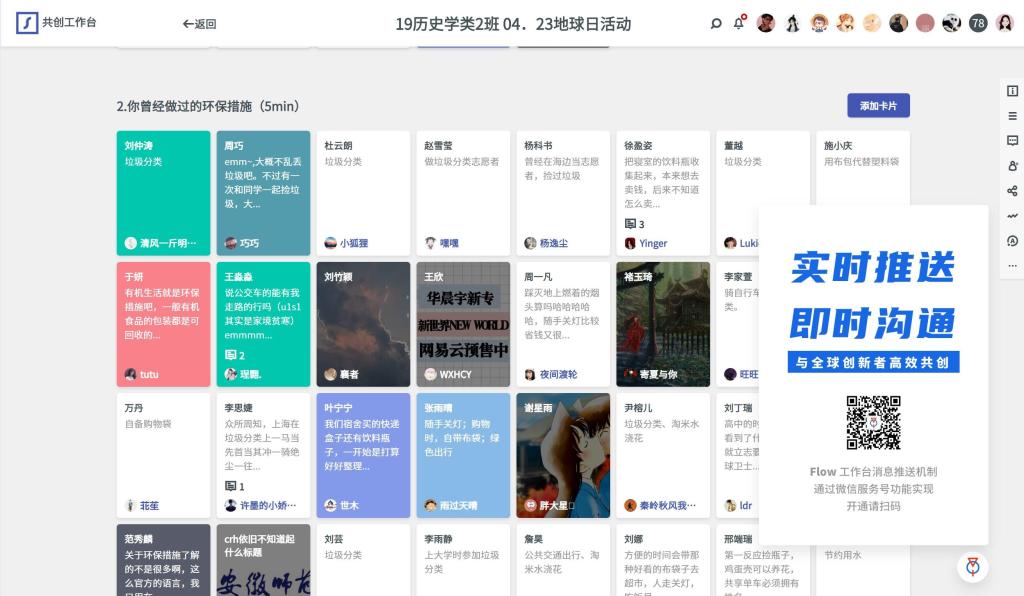Click the list menu icon in right sidebar
Viewport: 1024px width, 596px height.
click(x=1012, y=116)
